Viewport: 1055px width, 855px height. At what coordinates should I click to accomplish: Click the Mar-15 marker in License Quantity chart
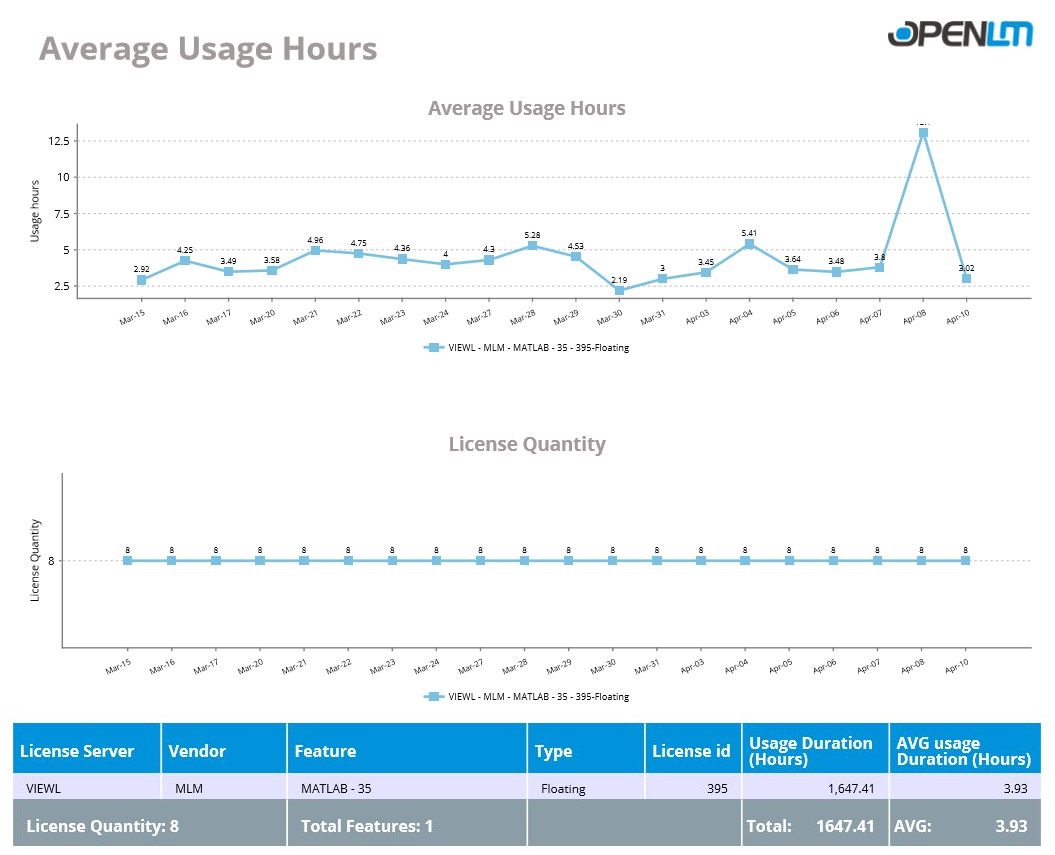tap(127, 561)
